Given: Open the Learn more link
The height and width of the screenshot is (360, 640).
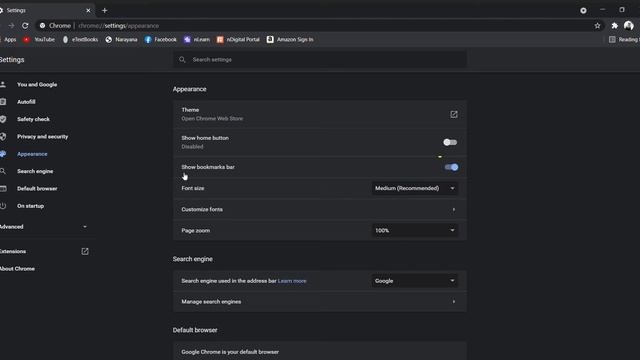Looking at the screenshot, I should click(292, 281).
